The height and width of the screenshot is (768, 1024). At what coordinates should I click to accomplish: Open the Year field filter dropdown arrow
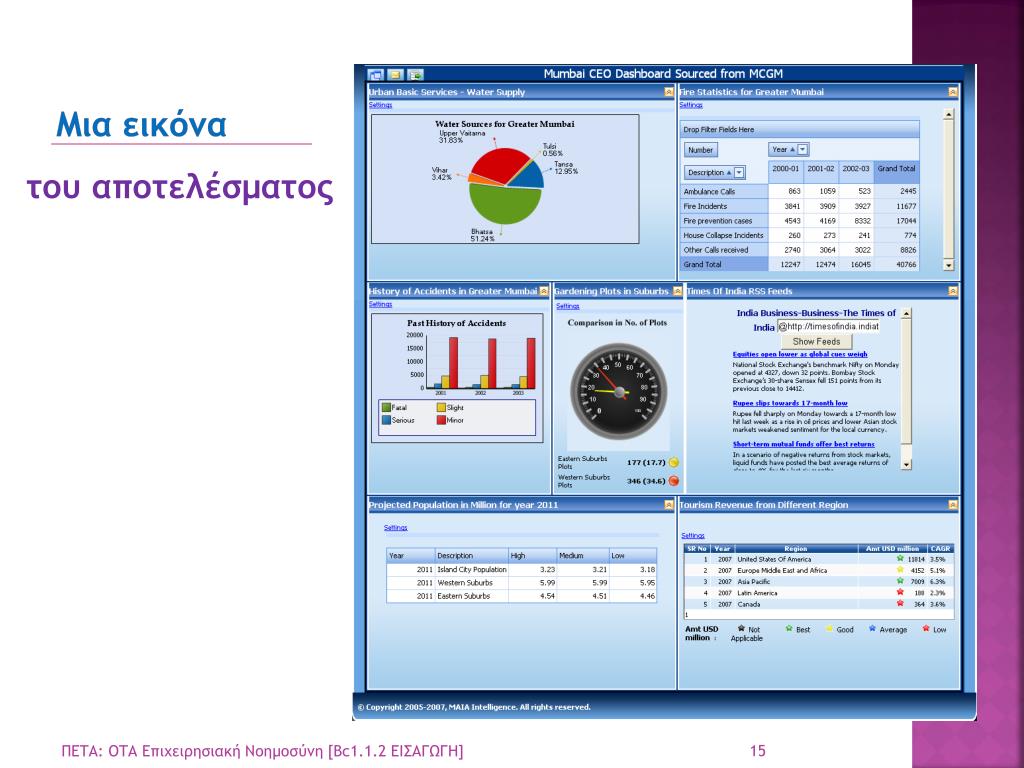tap(803, 150)
